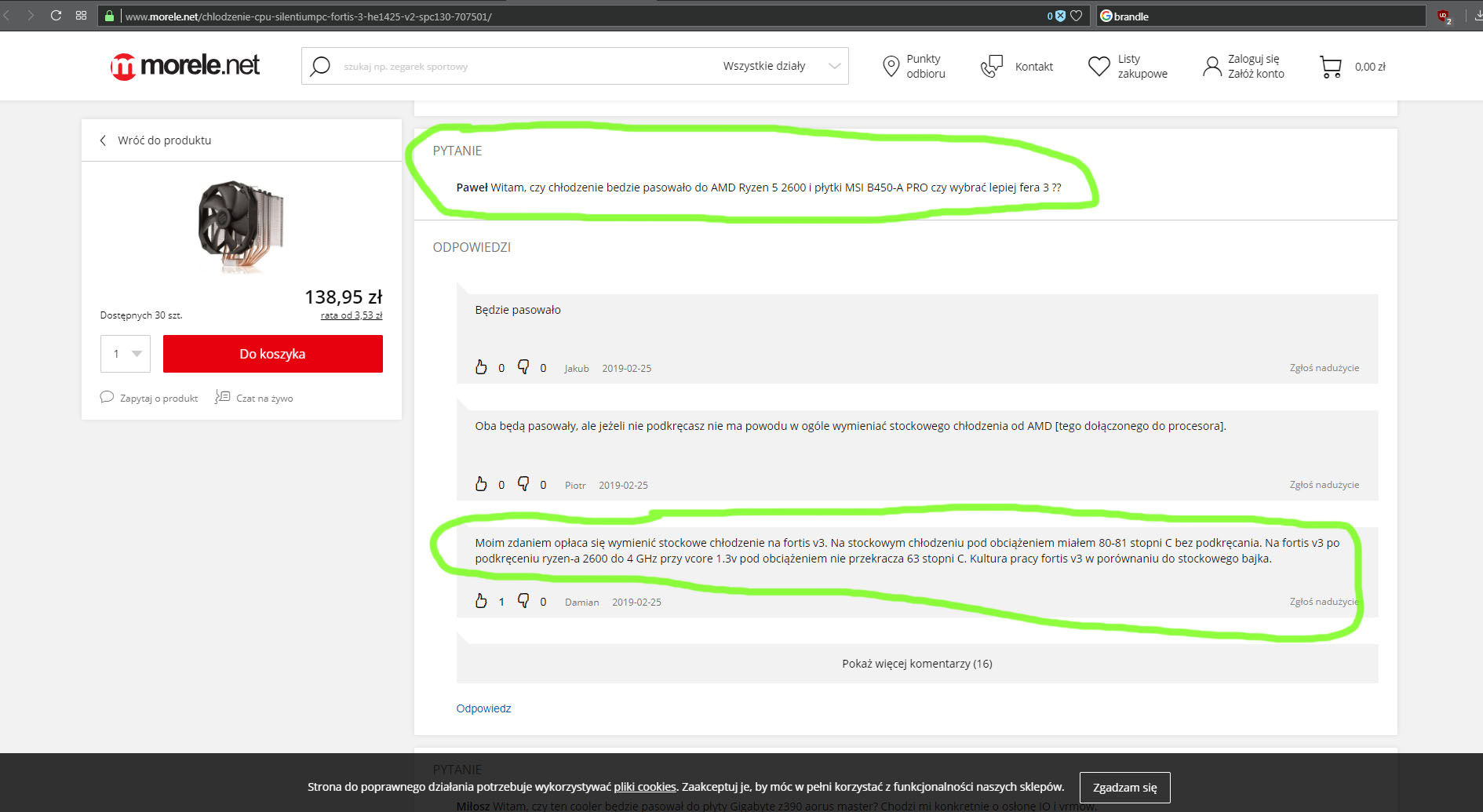Click the Dostępnych 30 szt. availability text

tap(141, 315)
